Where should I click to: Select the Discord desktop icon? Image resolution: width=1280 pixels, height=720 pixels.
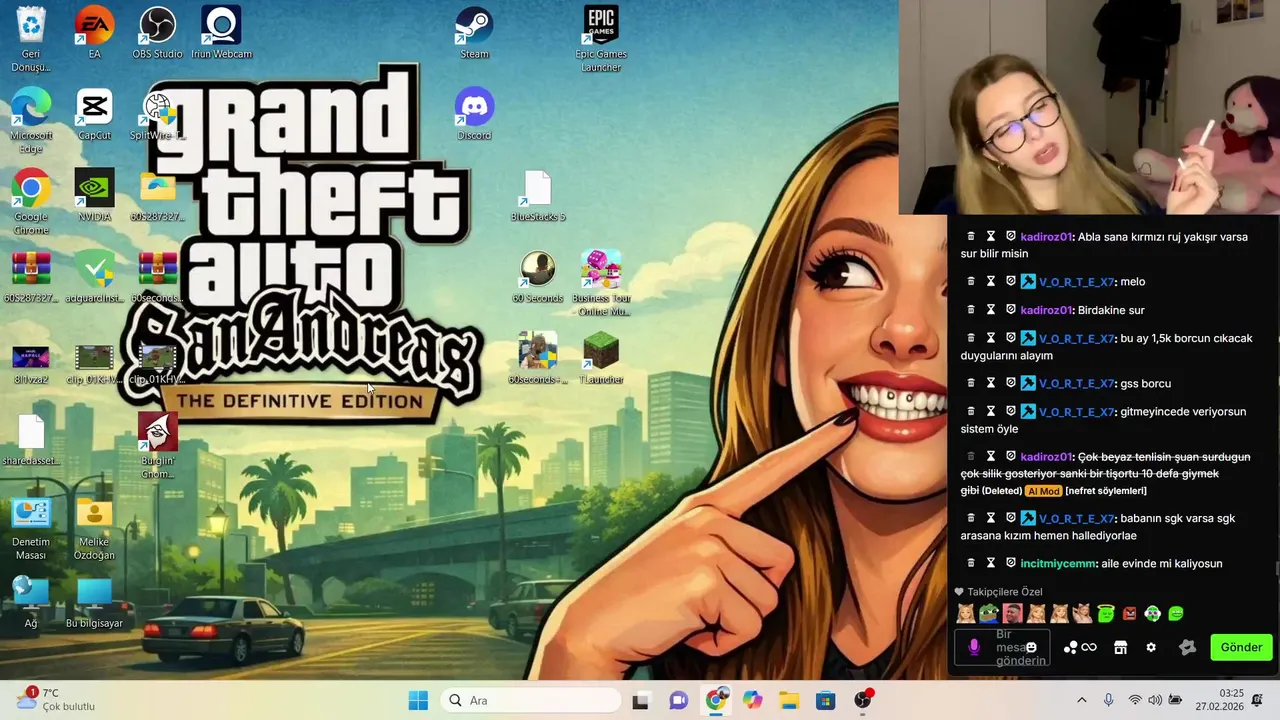point(474,114)
